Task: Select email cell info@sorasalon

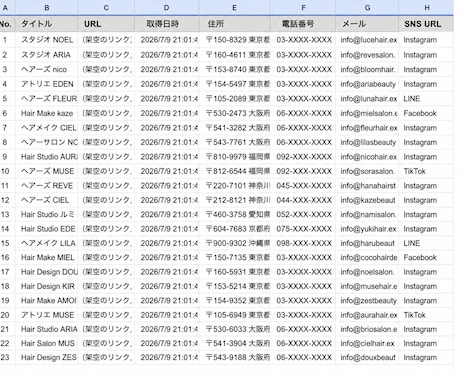Action: tap(367, 171)
